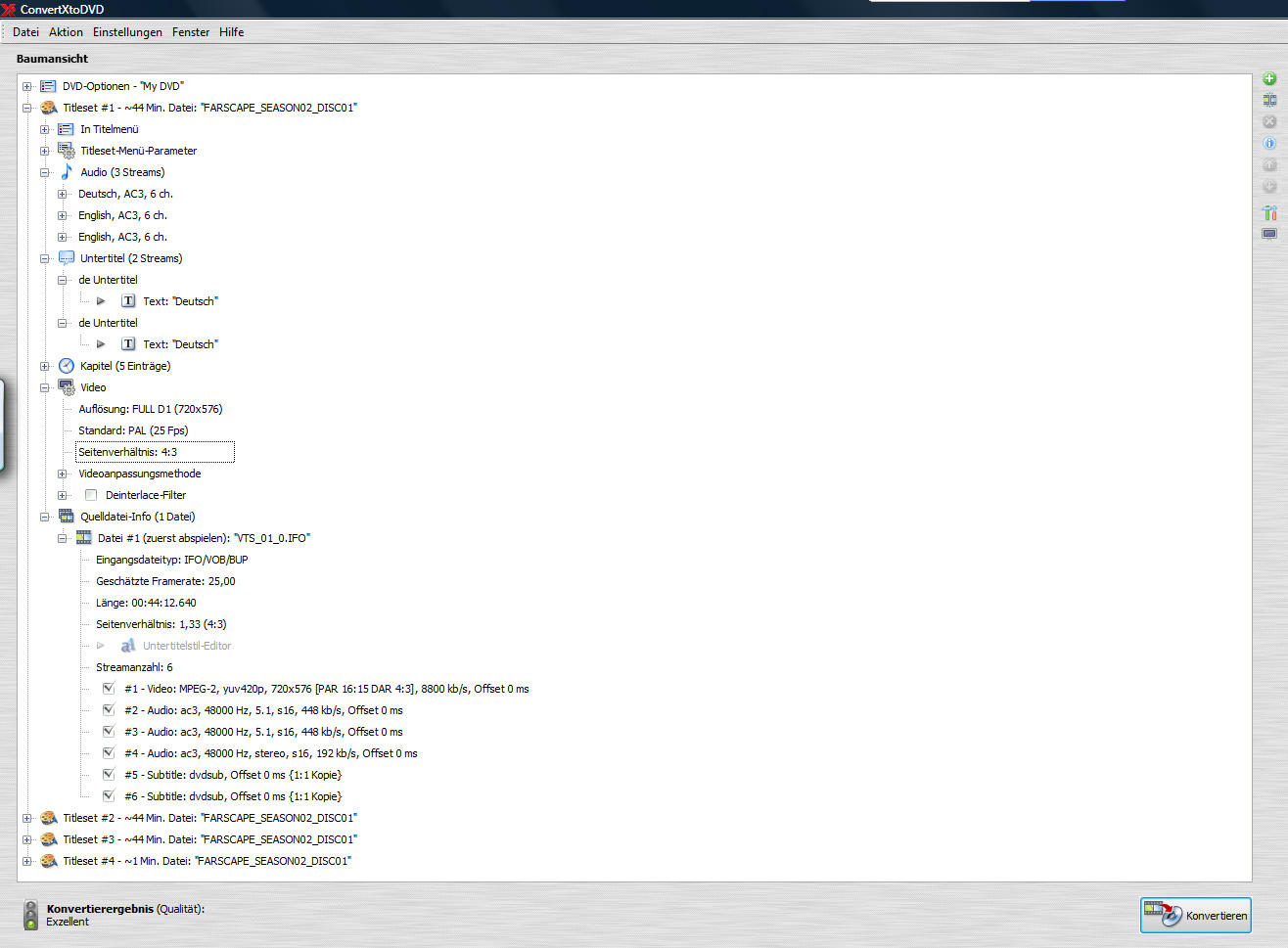This screenshot has height=948, width=1288.
Task: Expand the DVD-Optionen tree node
Action: click(27, 86)
